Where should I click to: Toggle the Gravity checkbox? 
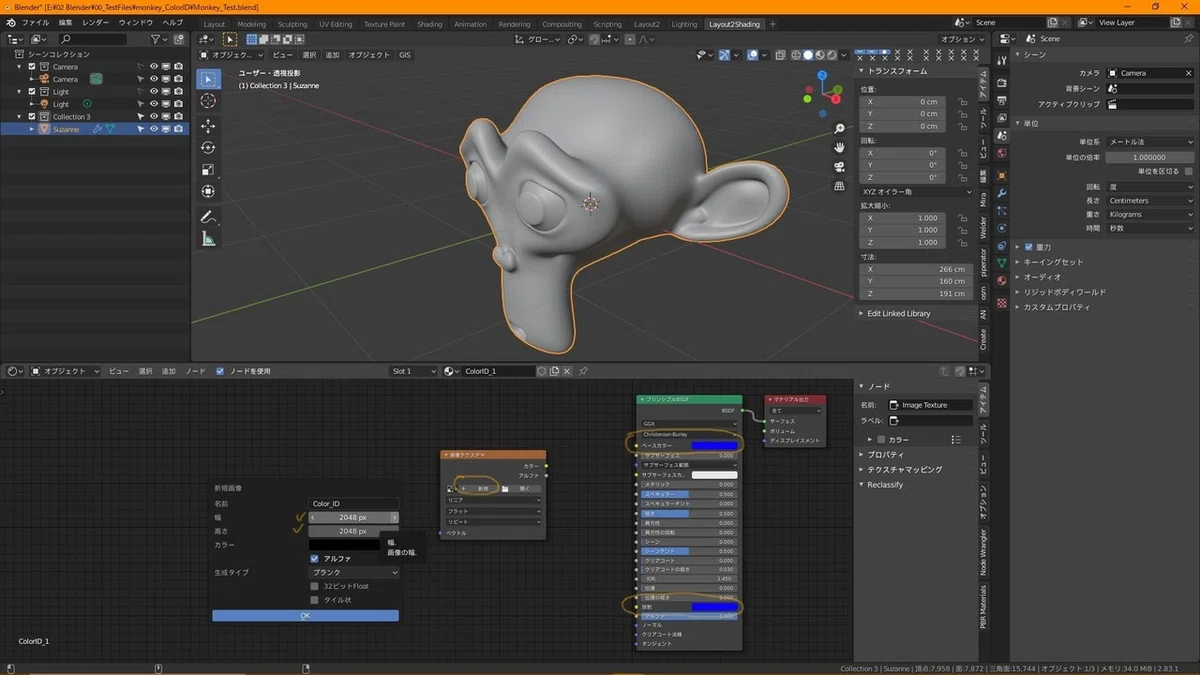coord(1028,247)
